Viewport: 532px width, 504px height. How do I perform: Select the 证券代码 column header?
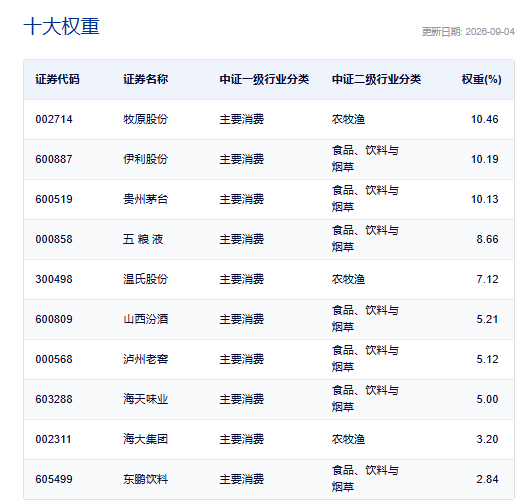pyautogui.click(x=57, y=79)
